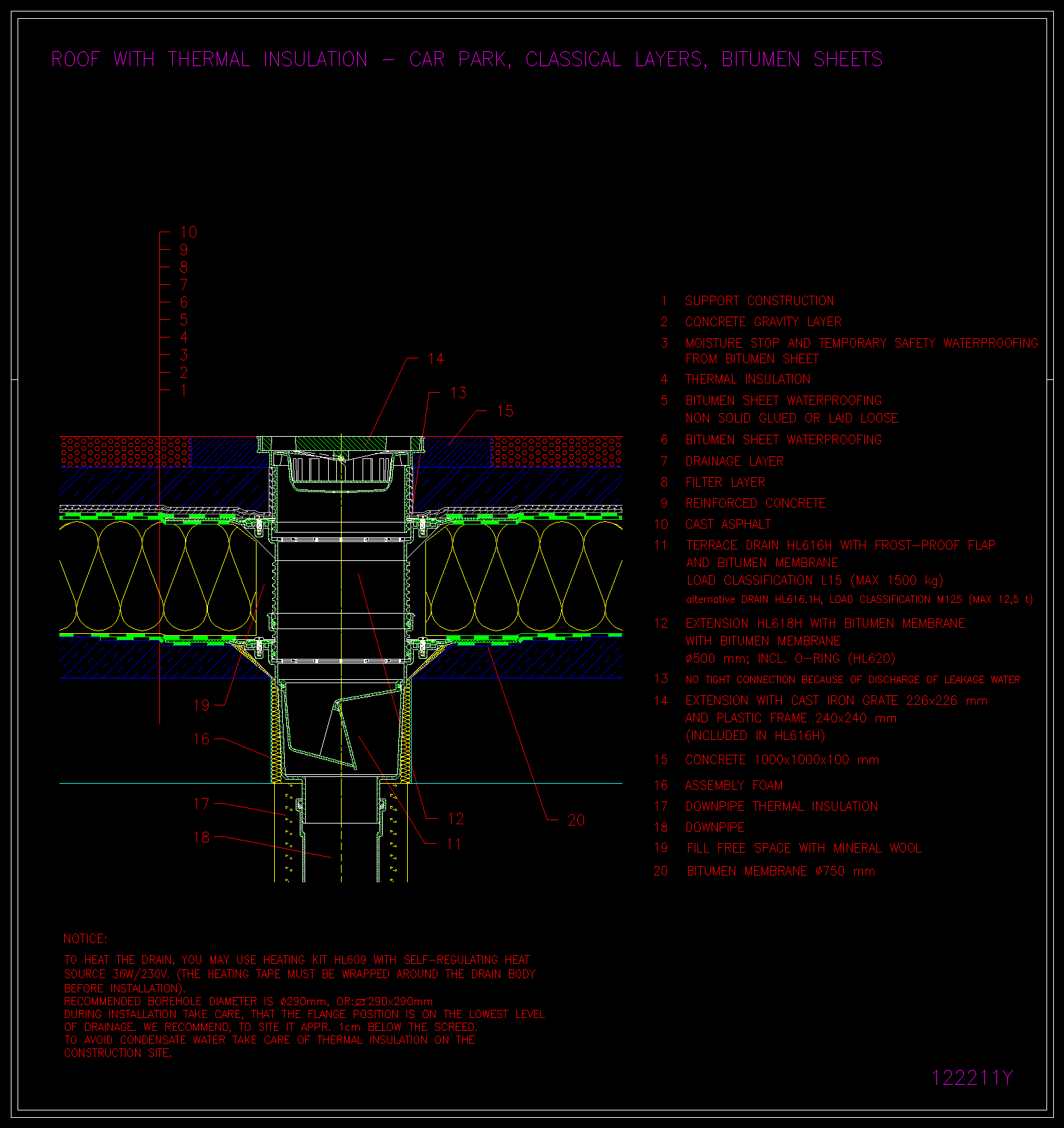
Task: Click callout label '19' left of drain
Action: [202, 706]
